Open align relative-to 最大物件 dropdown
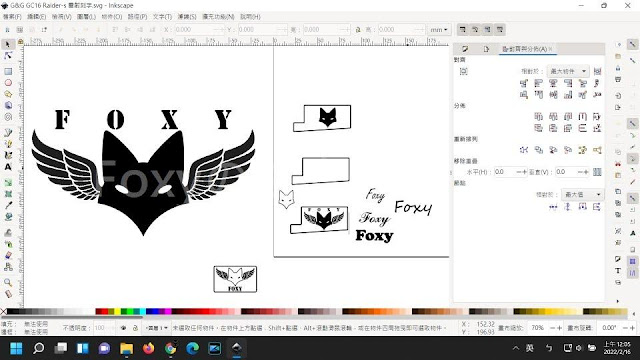Viewport: 640px width, 360px height. [x=568, y=71]
